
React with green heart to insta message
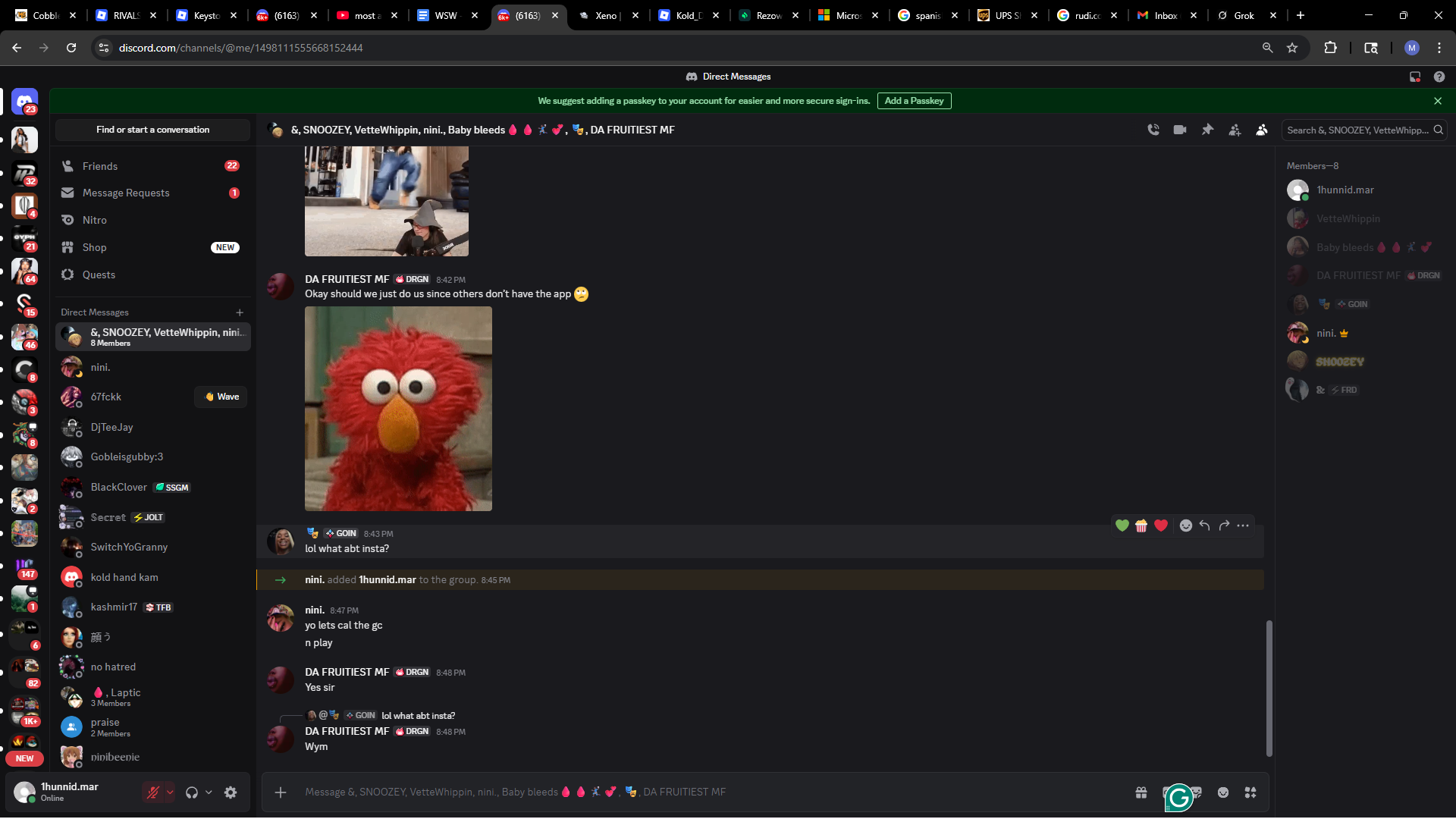(x=1122, y=526)
